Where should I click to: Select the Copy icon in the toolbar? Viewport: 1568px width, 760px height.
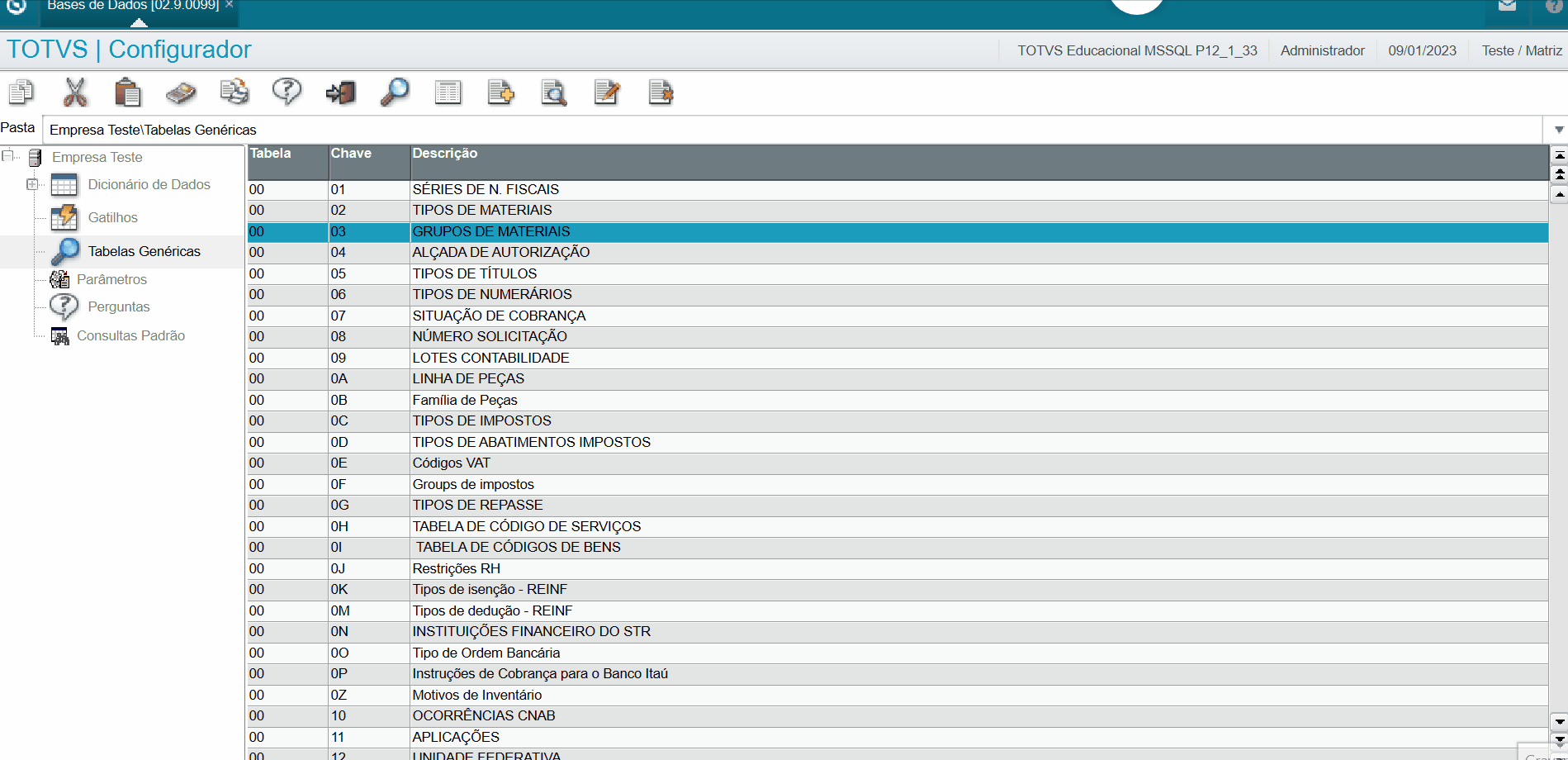coord(21,93)
